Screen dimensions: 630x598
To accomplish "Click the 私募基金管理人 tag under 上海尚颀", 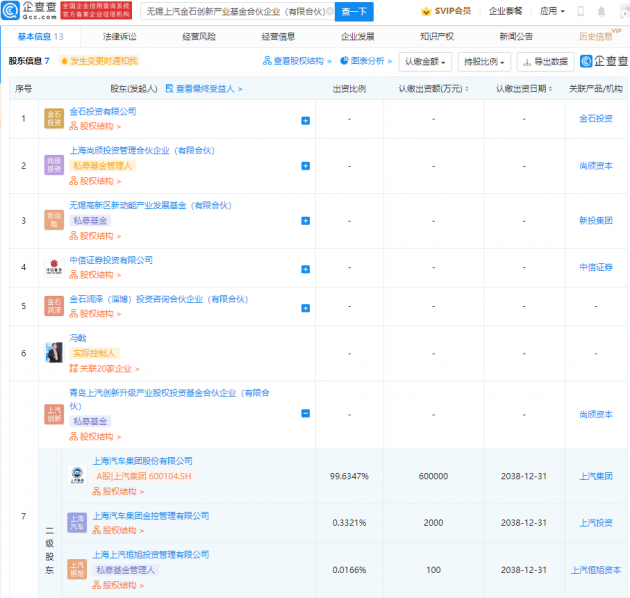I will pos(103,166).
